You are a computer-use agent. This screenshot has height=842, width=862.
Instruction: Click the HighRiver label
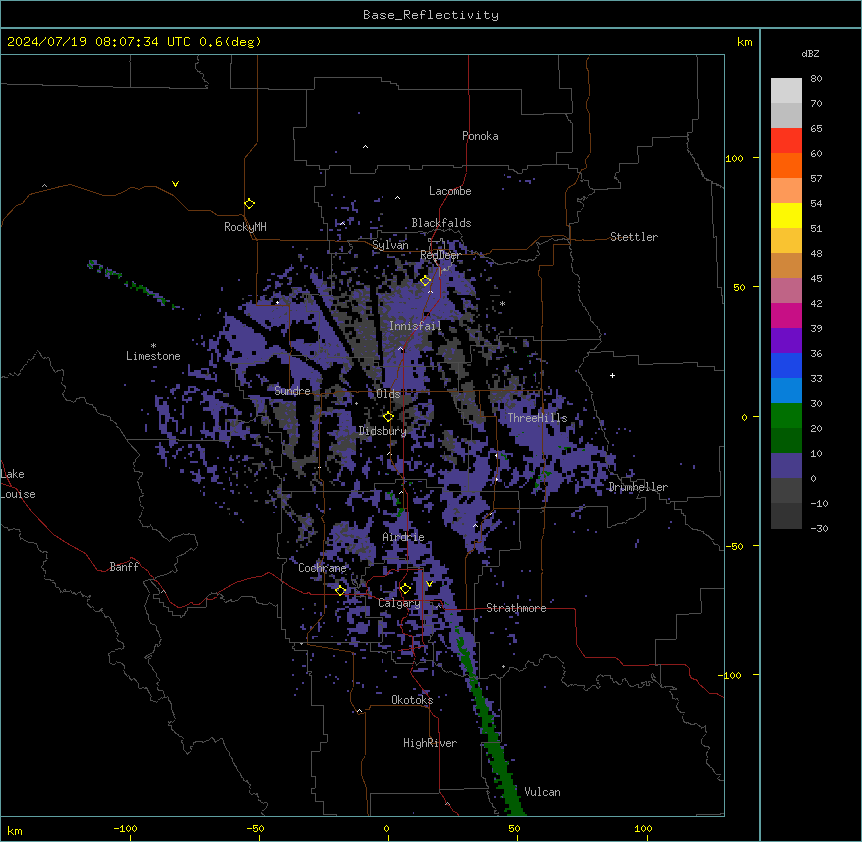pyautogui.click(x=430, y=743)
